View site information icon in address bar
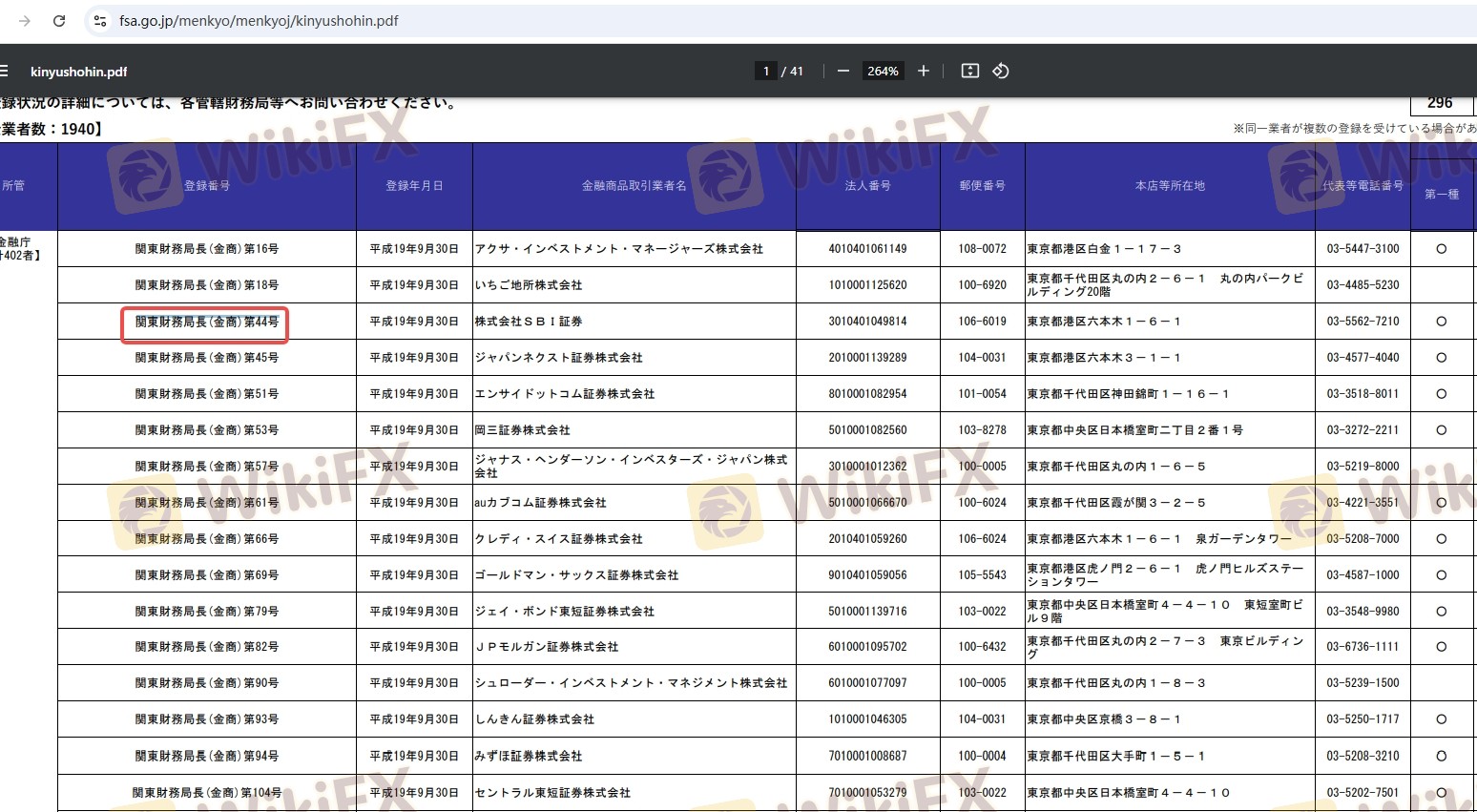This screenshot has width=1477, height=812. tap(100, 20)
